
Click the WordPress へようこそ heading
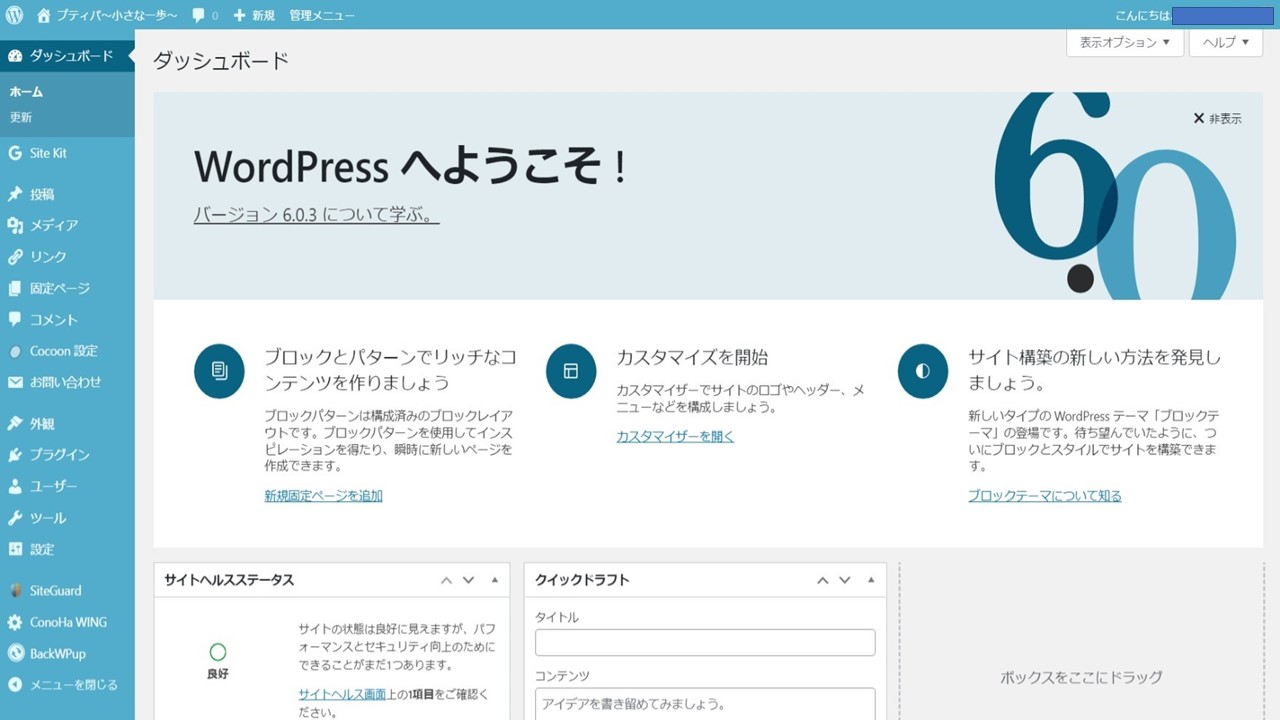[x=410, y=166]
